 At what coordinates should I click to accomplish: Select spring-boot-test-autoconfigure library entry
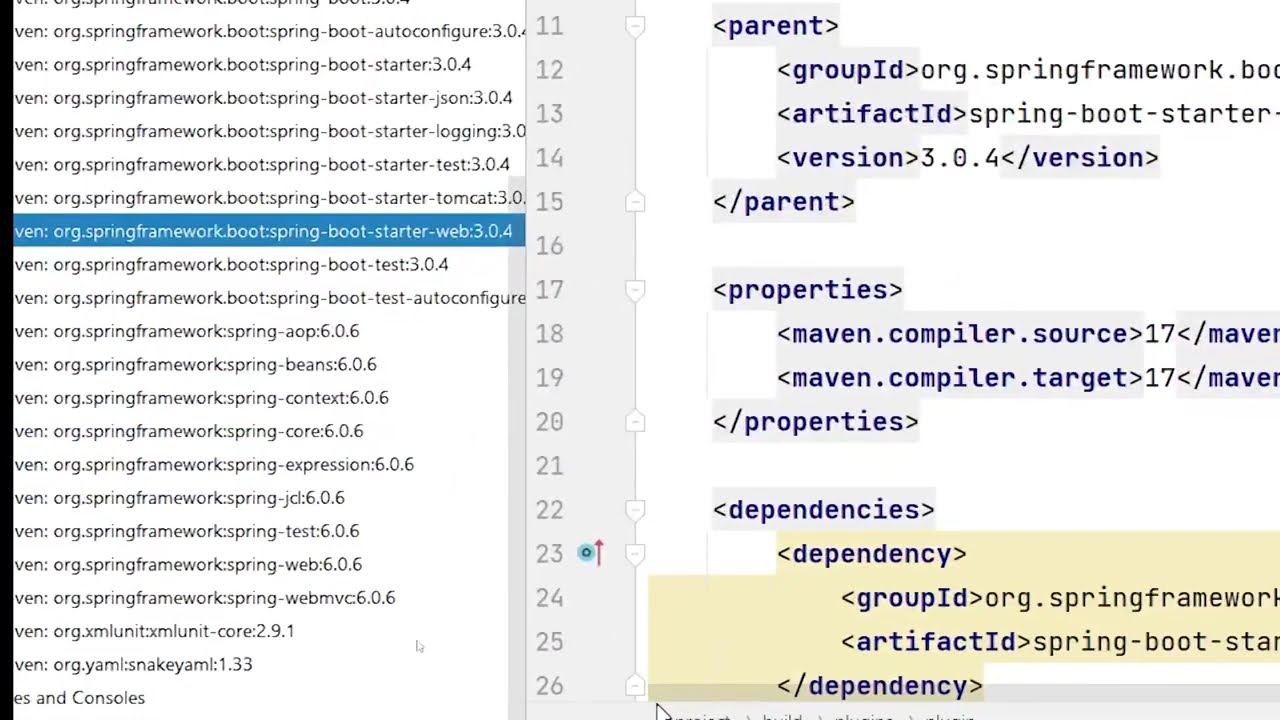click(270, 298)
